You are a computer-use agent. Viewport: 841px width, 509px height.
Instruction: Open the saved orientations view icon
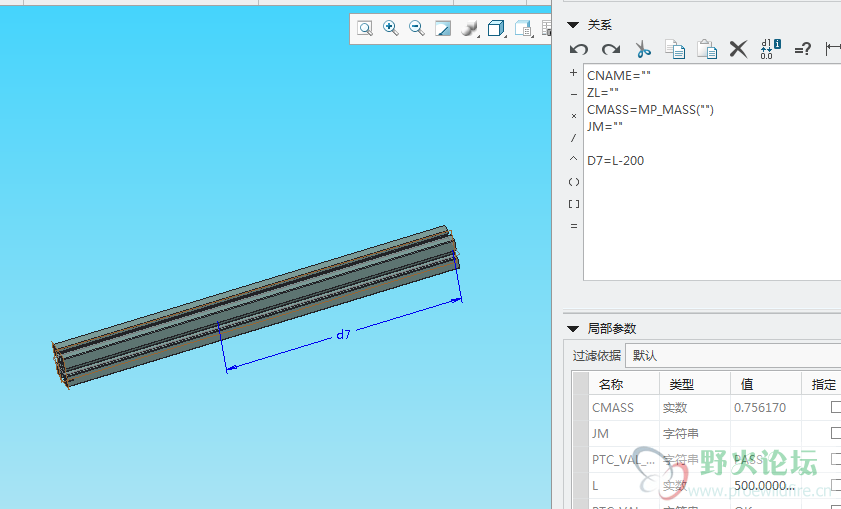tap(523, 28)
